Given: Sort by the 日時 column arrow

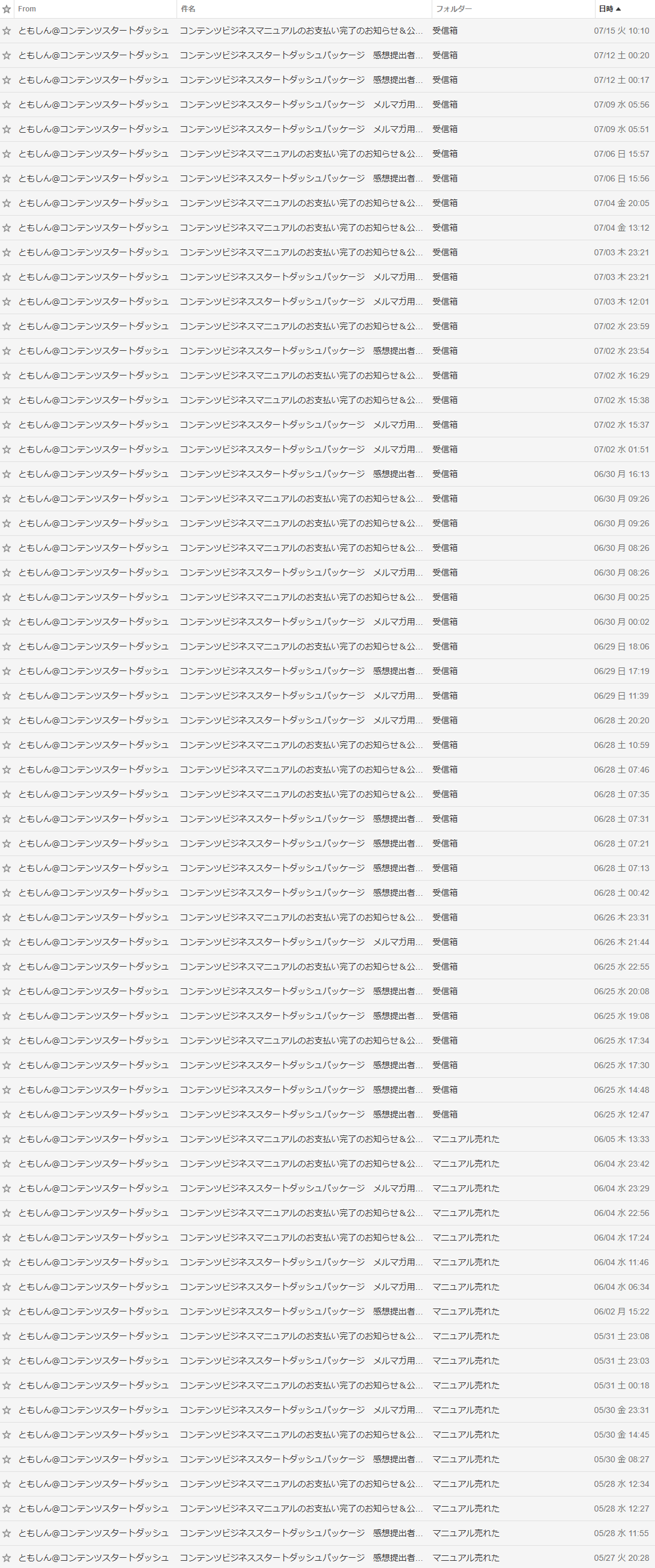Looking at the screenshot, I should coord(618,9).
